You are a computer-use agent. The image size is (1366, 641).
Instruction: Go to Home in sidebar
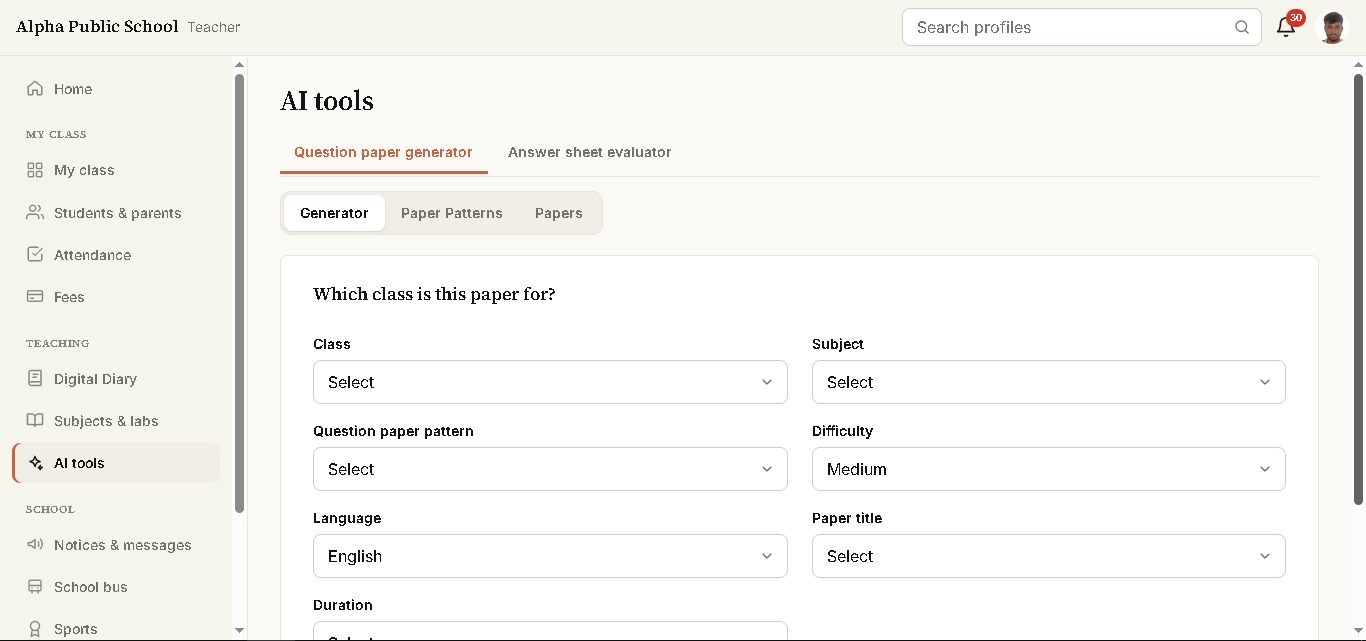point(116,89)
